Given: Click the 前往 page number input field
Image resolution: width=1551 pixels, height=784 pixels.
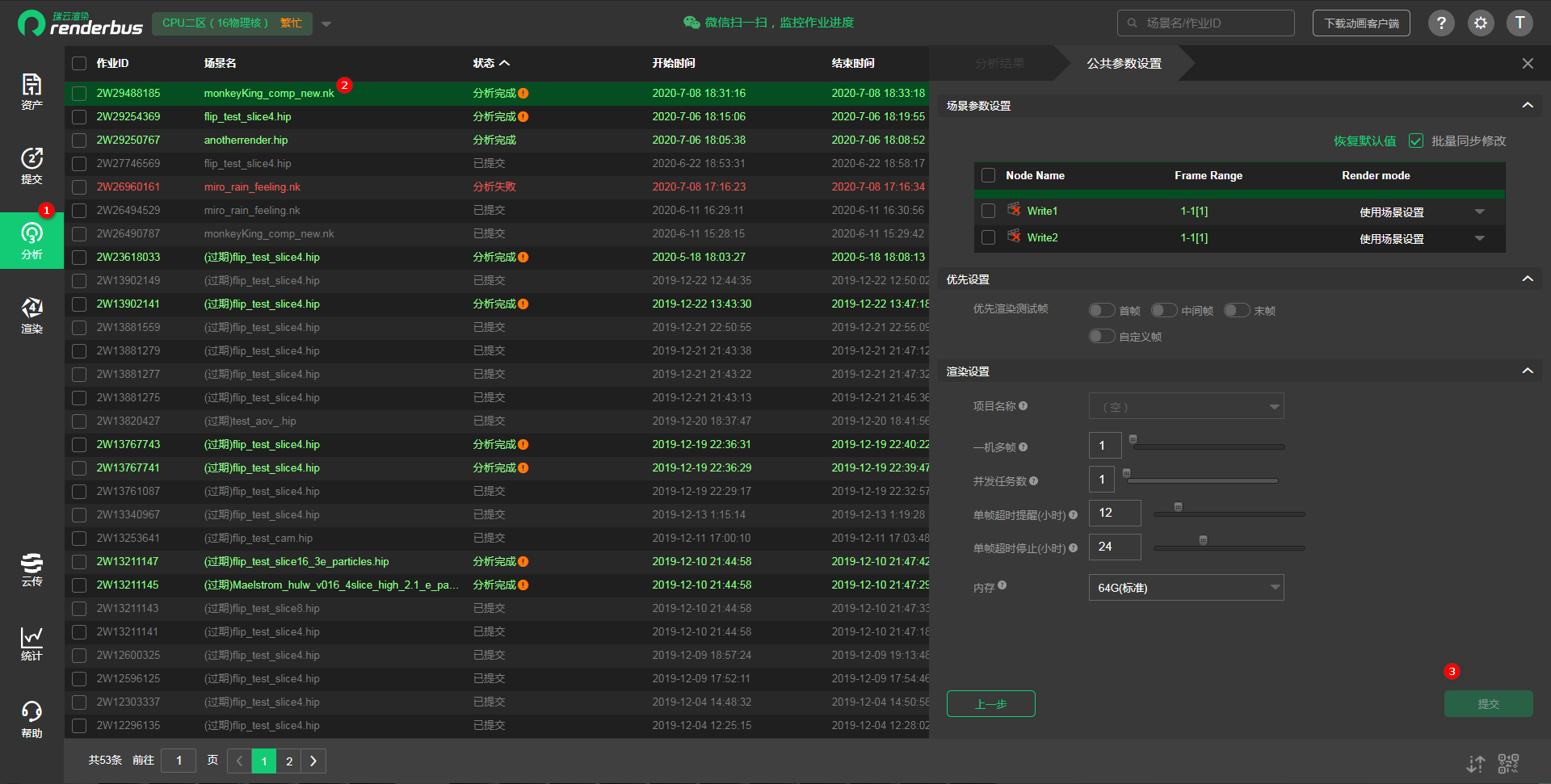Looking at the screenshot, I should coord(179,761).
